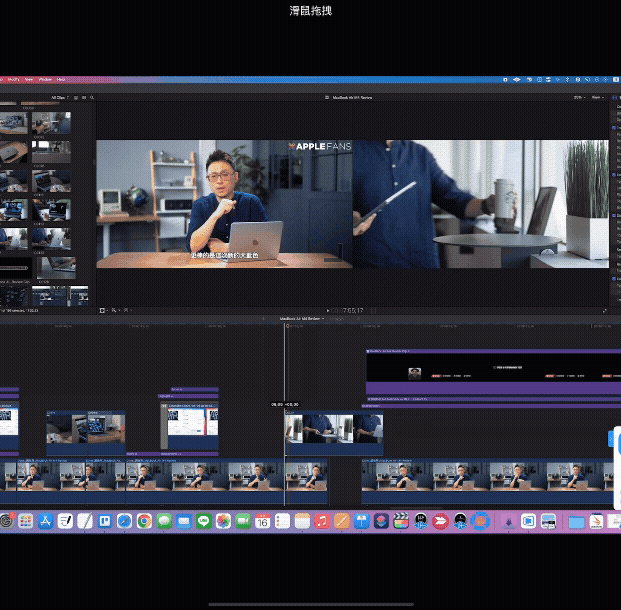
Task: Expand the viewer View options dropdown
Action: [x=598, y=98]
